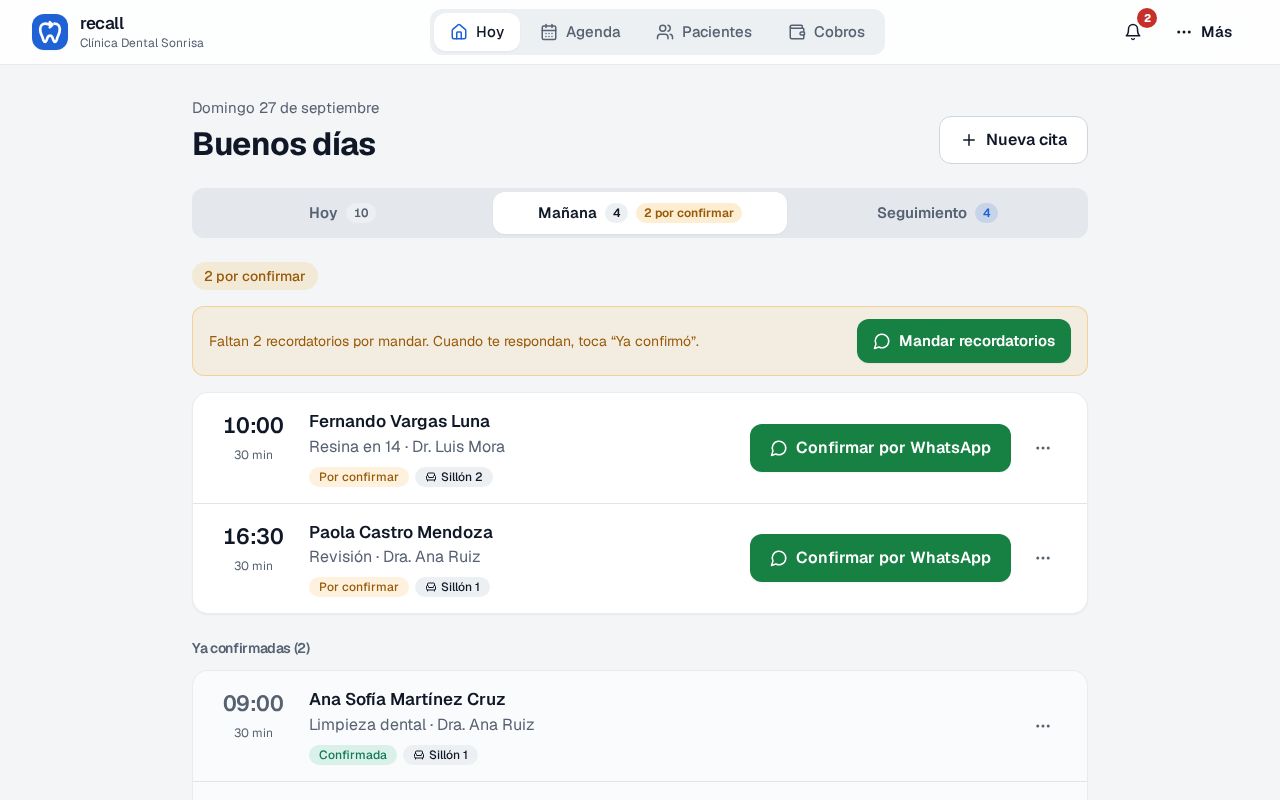Click the Nueva cita button
Image resolution: width=1280 pixels, height=800 pixels.
[x=1013, y=140]
